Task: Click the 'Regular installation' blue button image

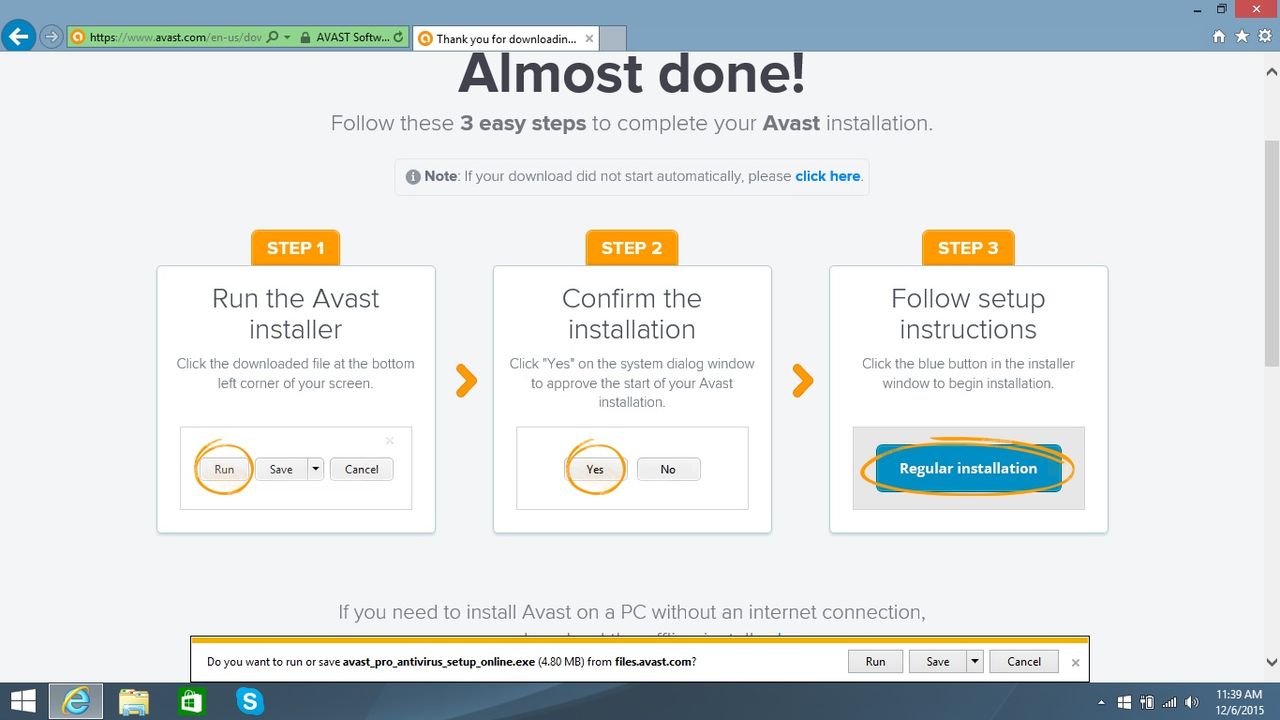Action: [x=968, y=468]
